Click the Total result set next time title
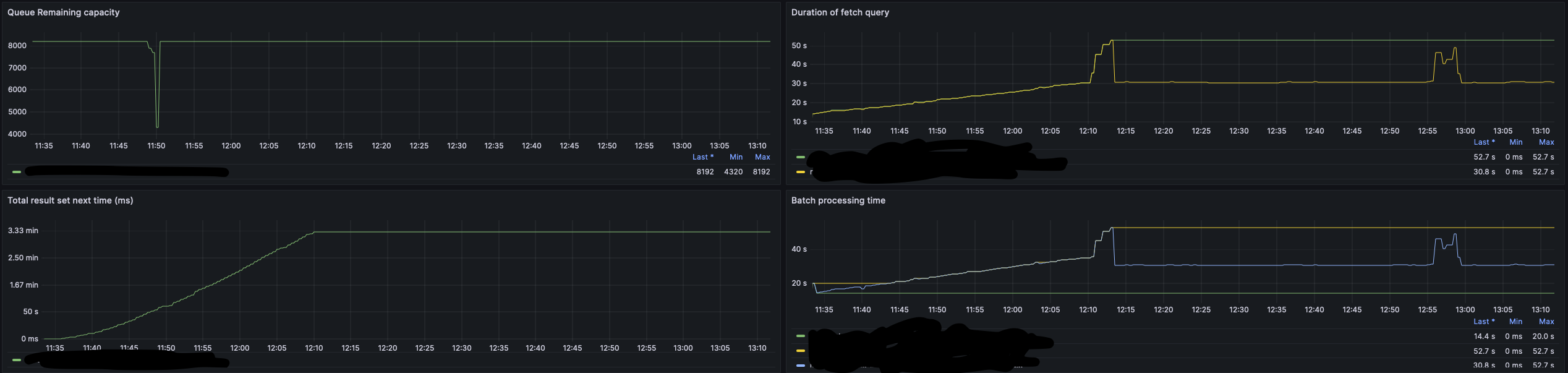 70,200
